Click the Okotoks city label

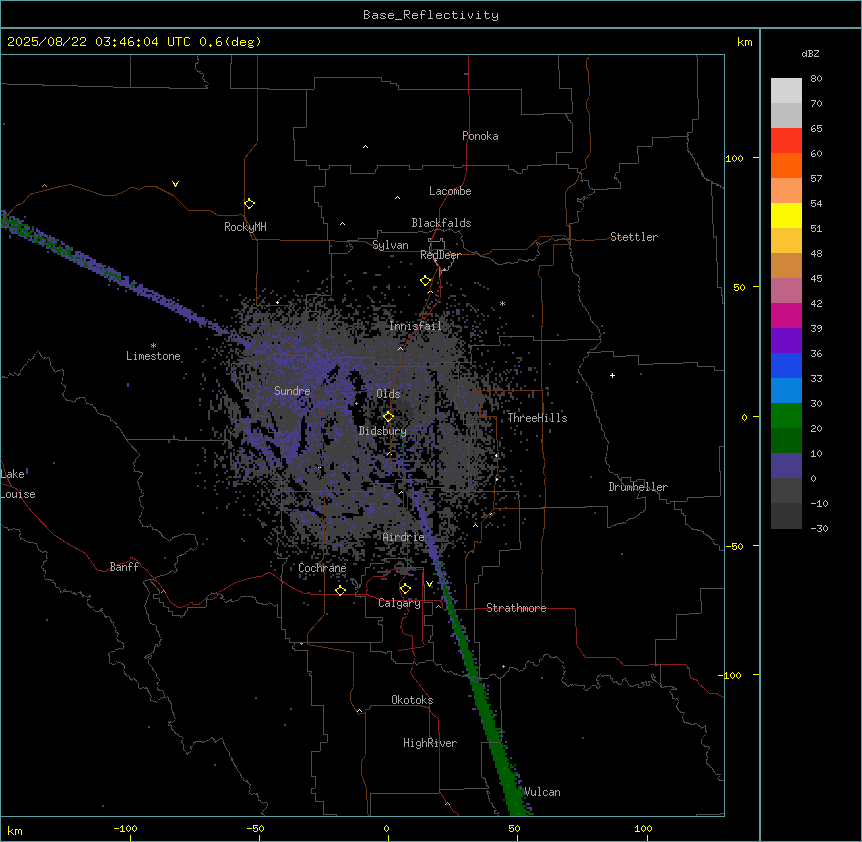412,700
